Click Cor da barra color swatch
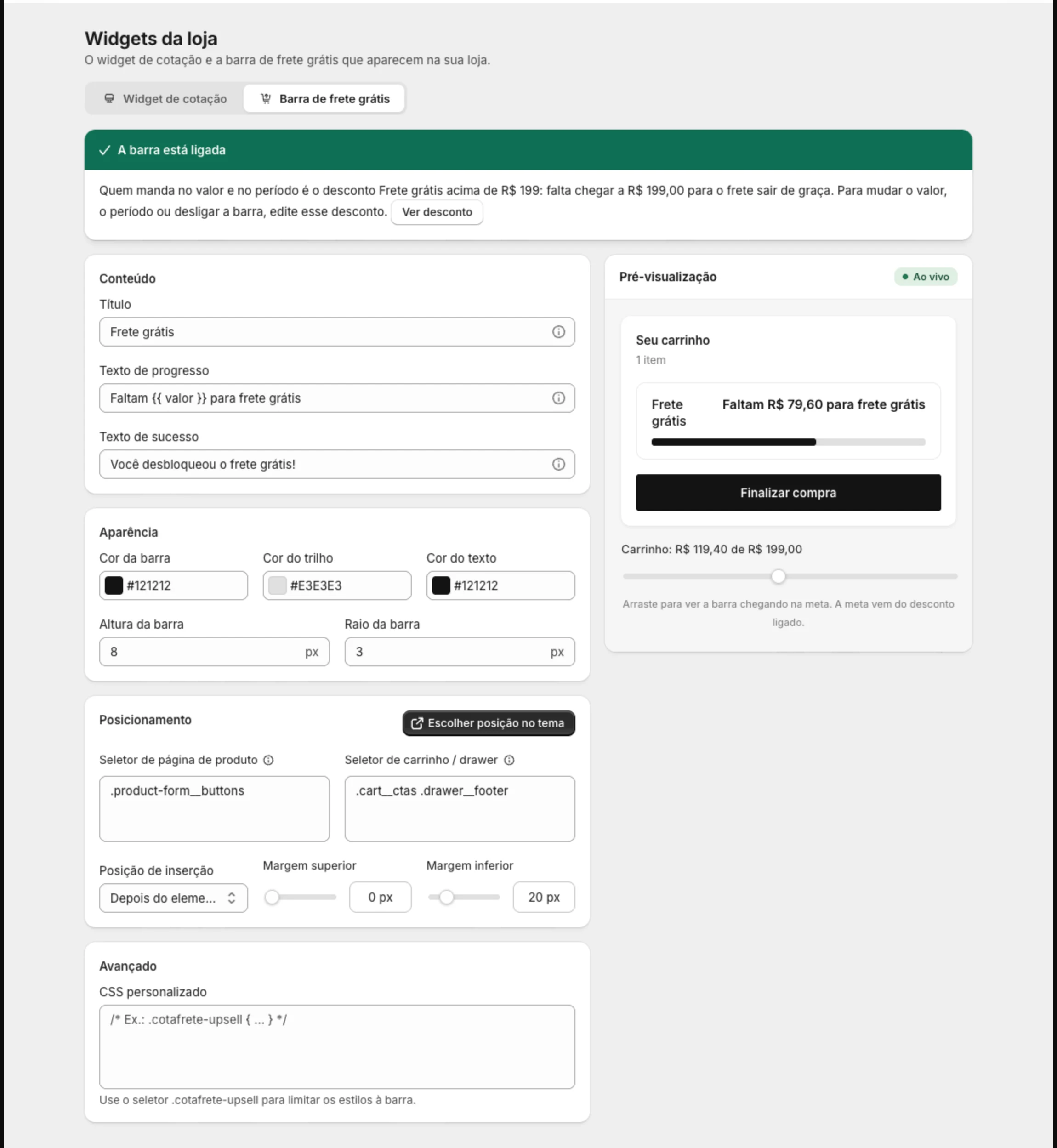Image resolution: width=1057 pixels, height=1148 pixels. (114, 585)
